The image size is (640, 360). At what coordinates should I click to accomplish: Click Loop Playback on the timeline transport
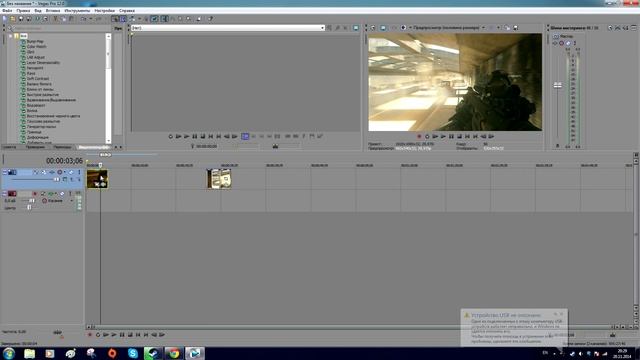coord(98,335)
